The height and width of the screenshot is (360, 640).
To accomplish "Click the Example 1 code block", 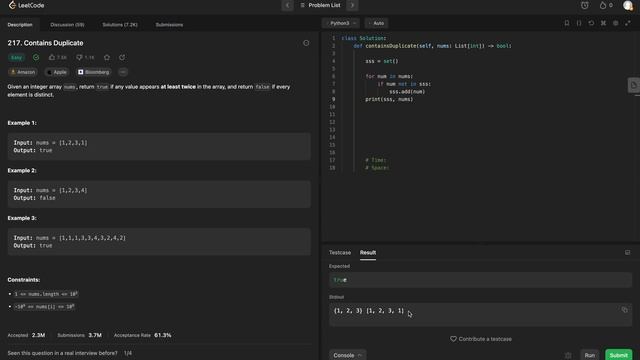I will [159, 147].
